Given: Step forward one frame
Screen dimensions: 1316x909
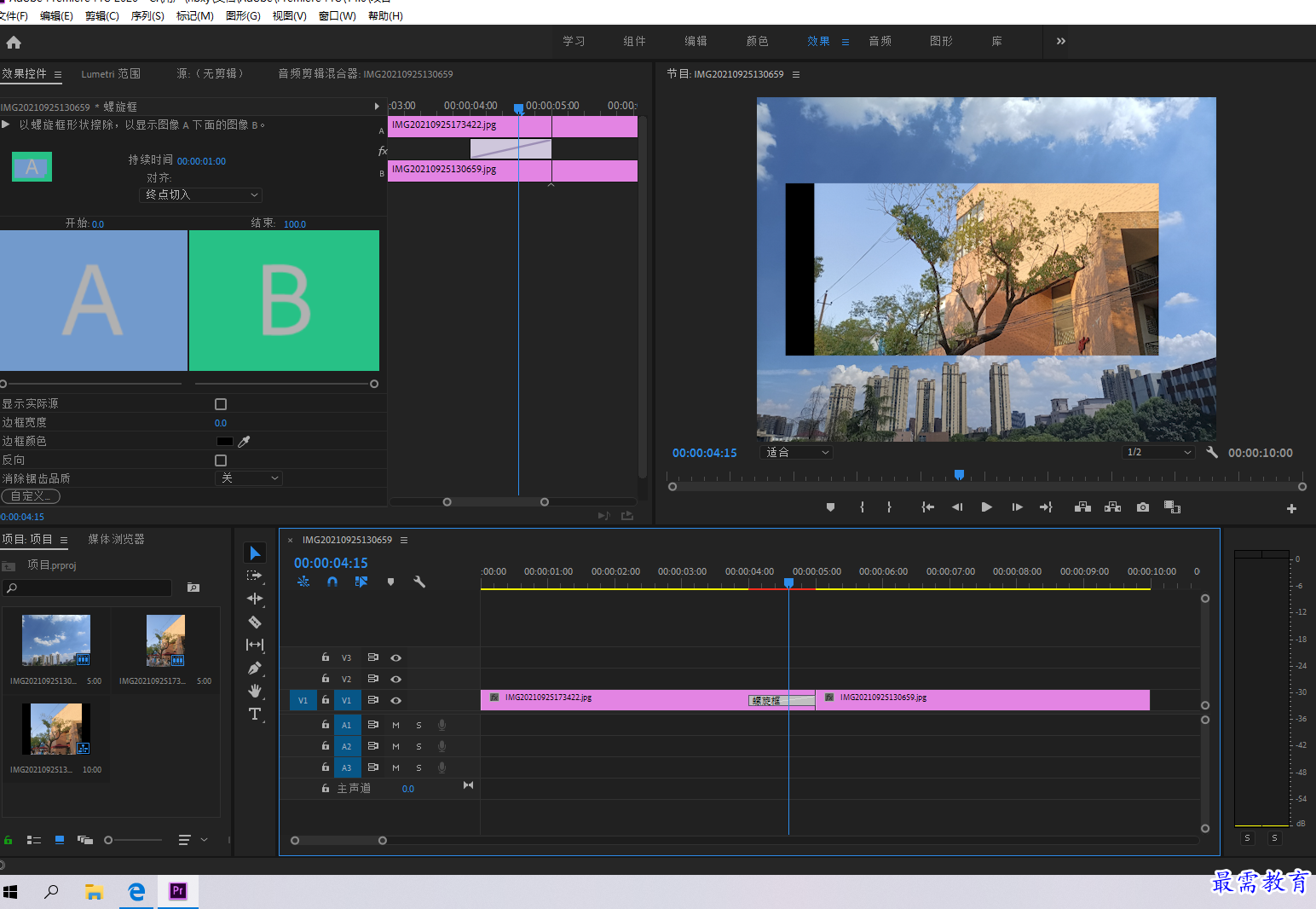Looking at the screenshot, I should [1017, 507].
